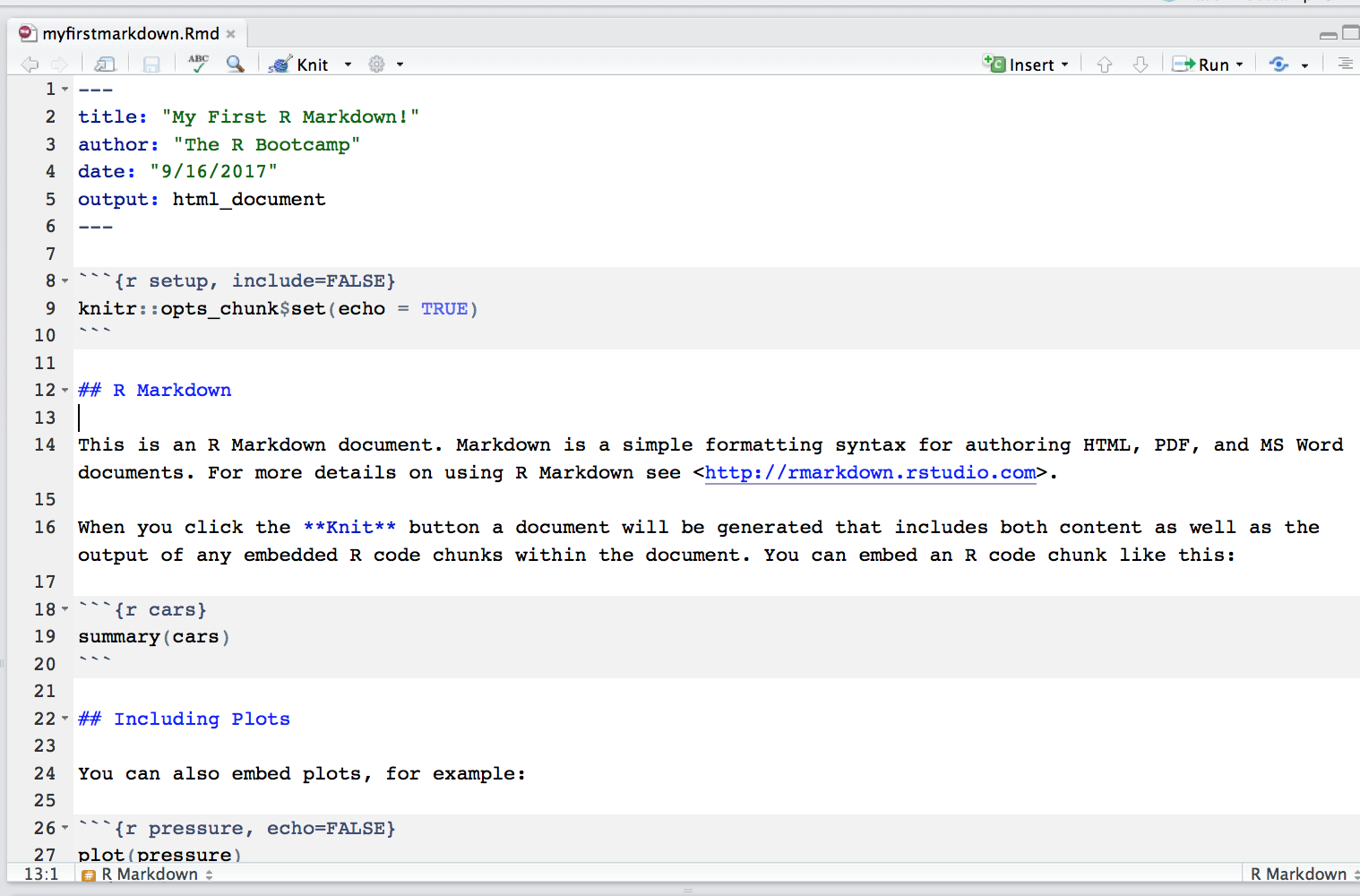This screenshot has height=896, width=1360.
Task: Run the current line or selection
Action: click(x=1201, y=65)
